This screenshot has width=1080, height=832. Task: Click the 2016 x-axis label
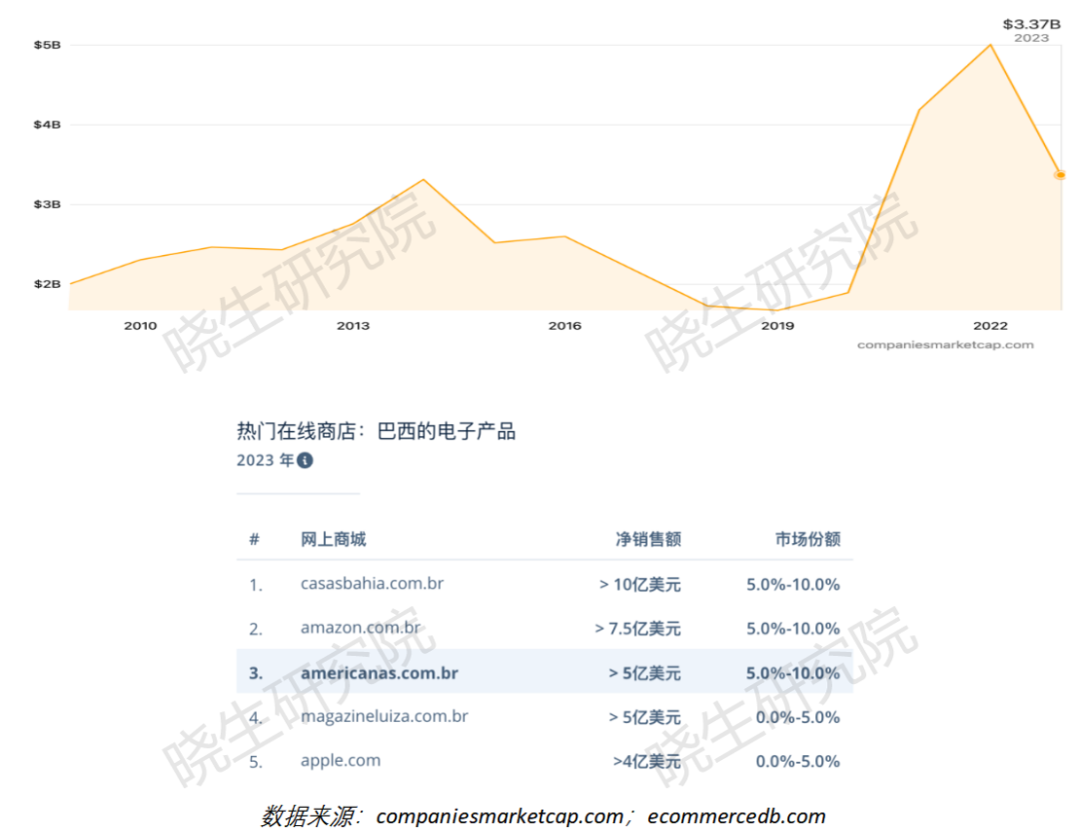pyautogui.click(x=565, y=326)
